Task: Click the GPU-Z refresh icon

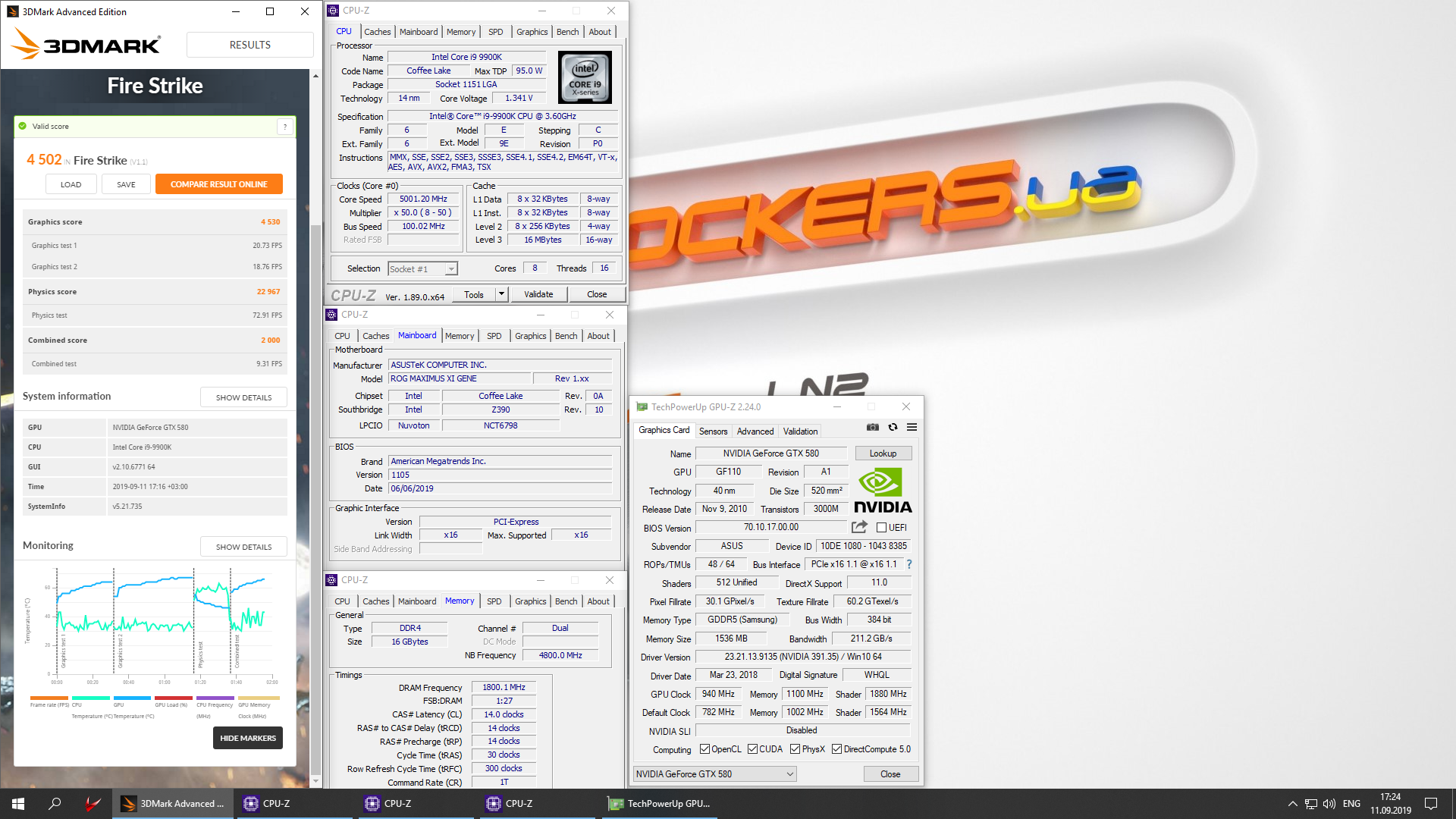Action: [893, 428]
